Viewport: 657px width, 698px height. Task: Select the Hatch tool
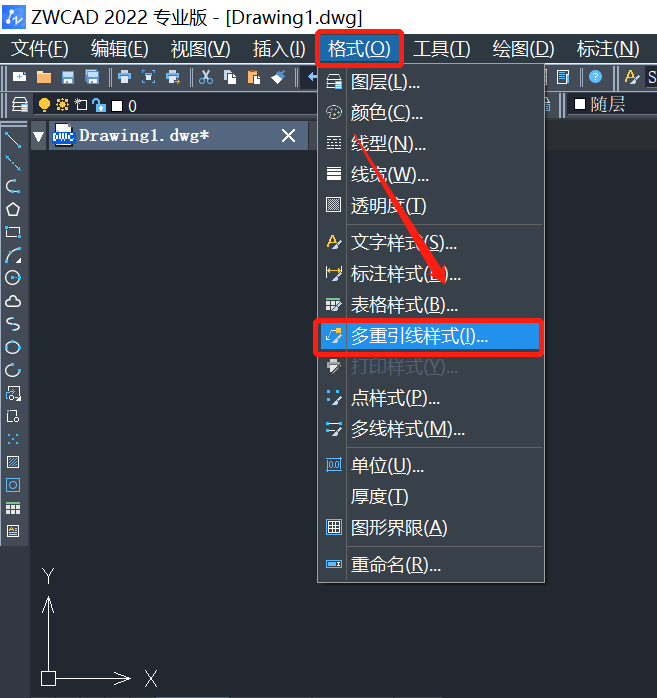[13, 462]
